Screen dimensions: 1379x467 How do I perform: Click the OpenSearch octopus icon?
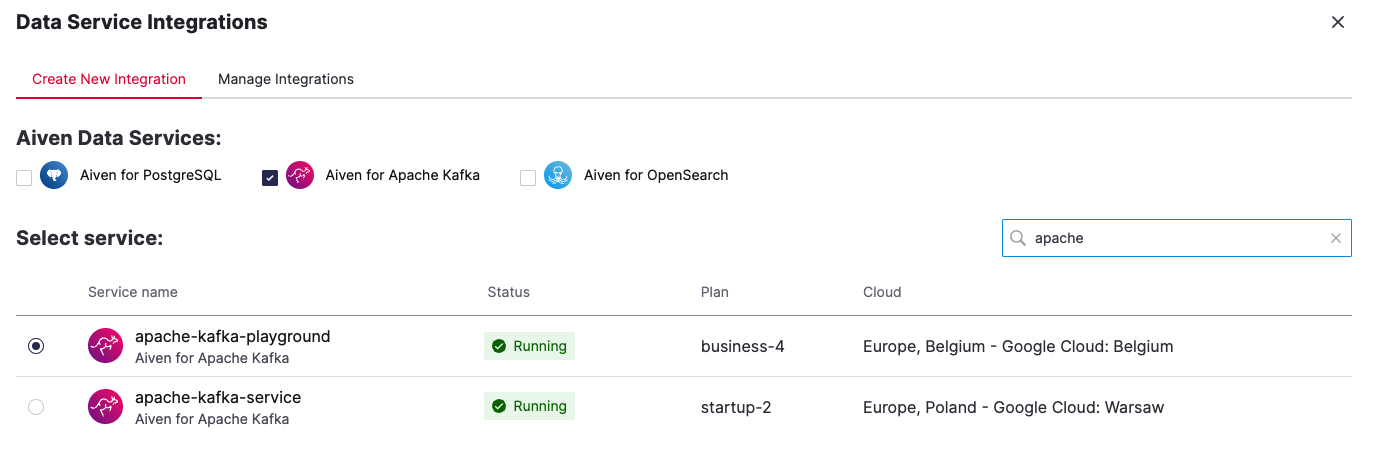pyautogui.click(x=558, y=176)
